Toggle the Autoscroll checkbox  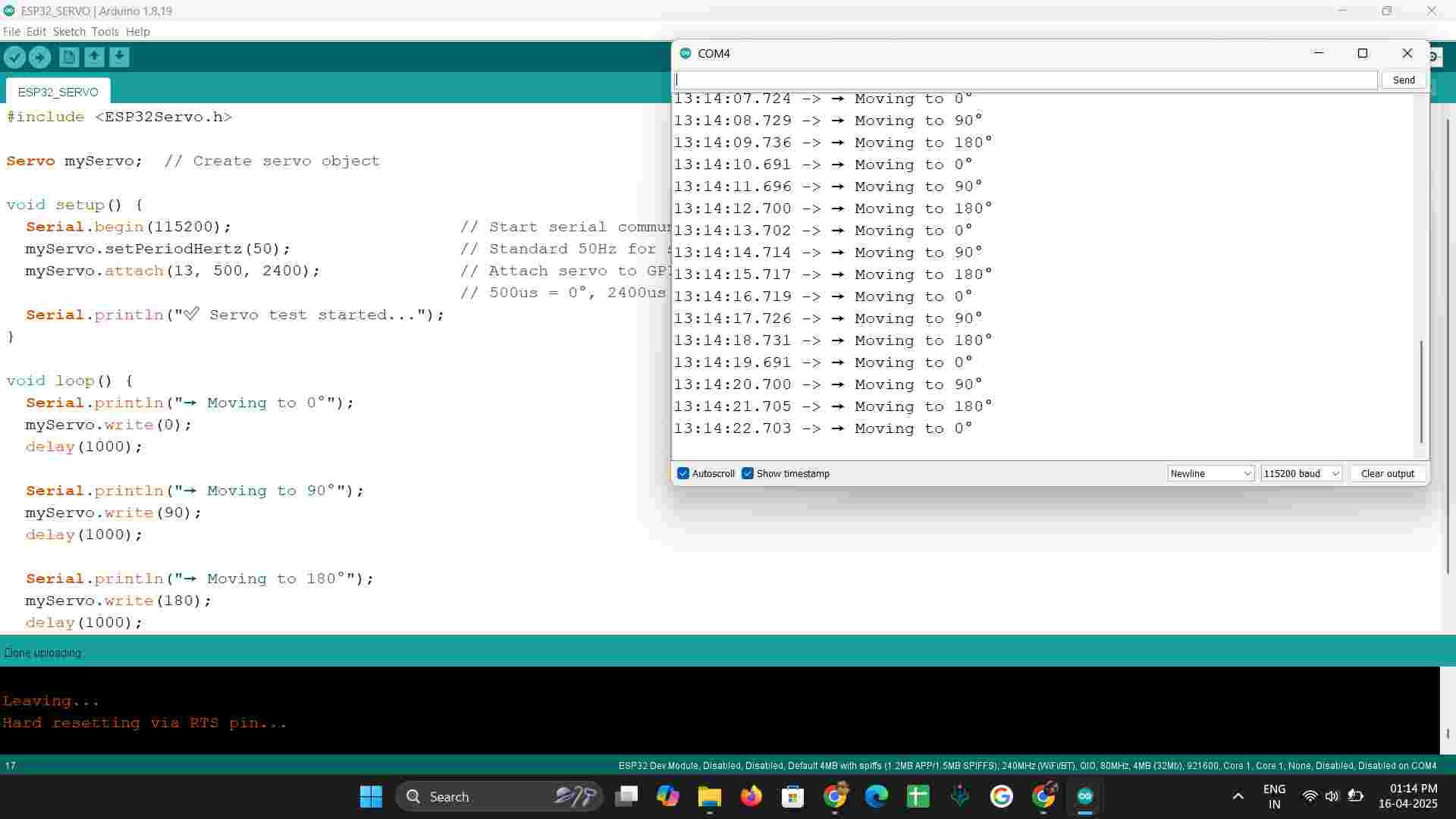[683, 473]
